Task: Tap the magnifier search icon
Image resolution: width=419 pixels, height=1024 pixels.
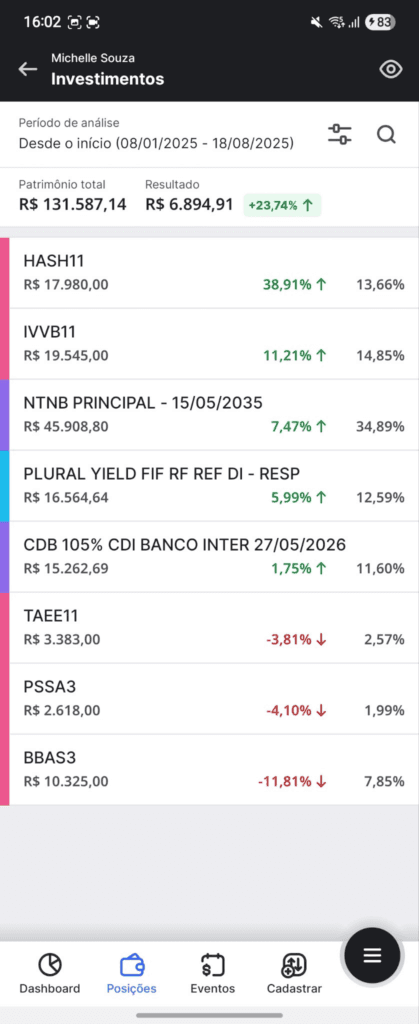Action: (x=386, y=135)
